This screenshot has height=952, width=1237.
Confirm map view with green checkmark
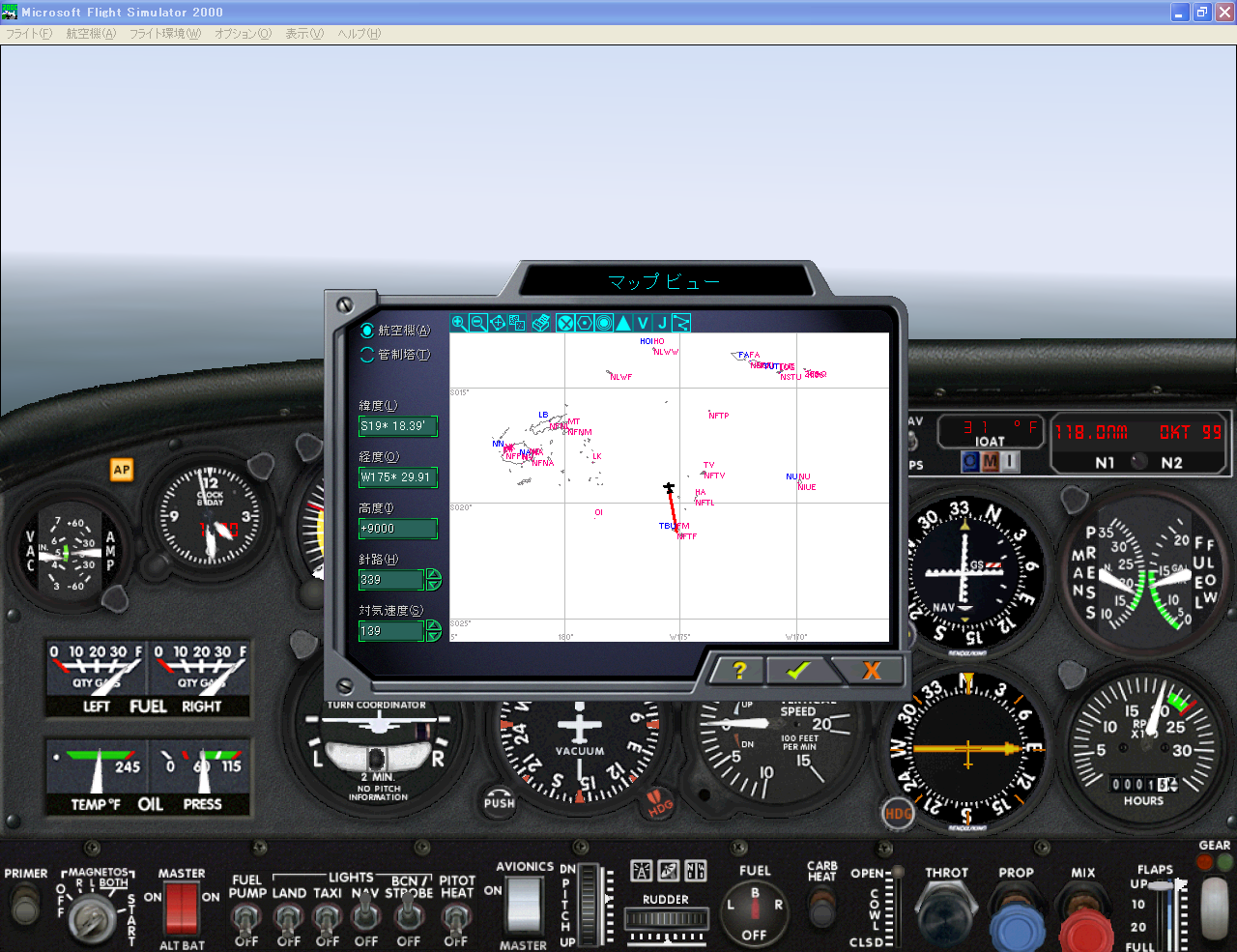coord(799,671)
